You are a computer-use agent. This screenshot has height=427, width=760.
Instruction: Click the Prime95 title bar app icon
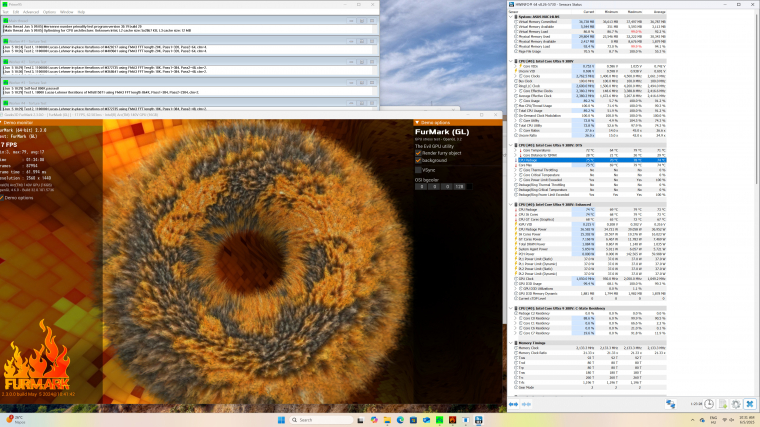(x=5, y=4)
